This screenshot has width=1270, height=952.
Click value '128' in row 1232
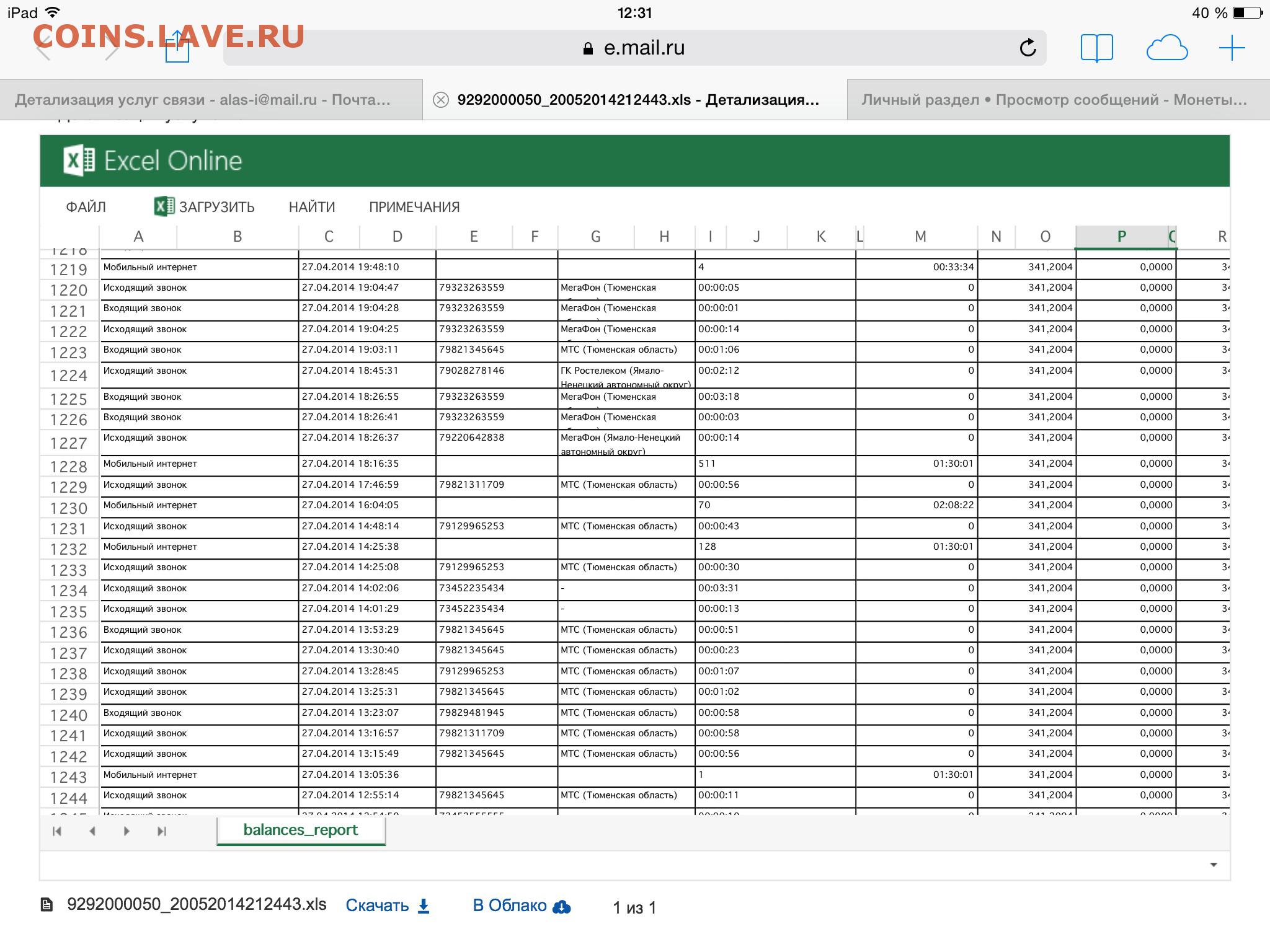775,549
